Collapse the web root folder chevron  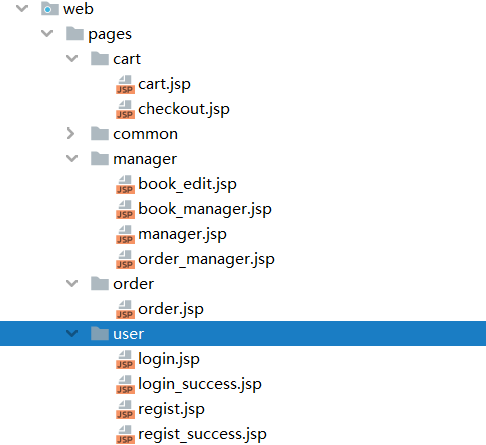[22, 8]
